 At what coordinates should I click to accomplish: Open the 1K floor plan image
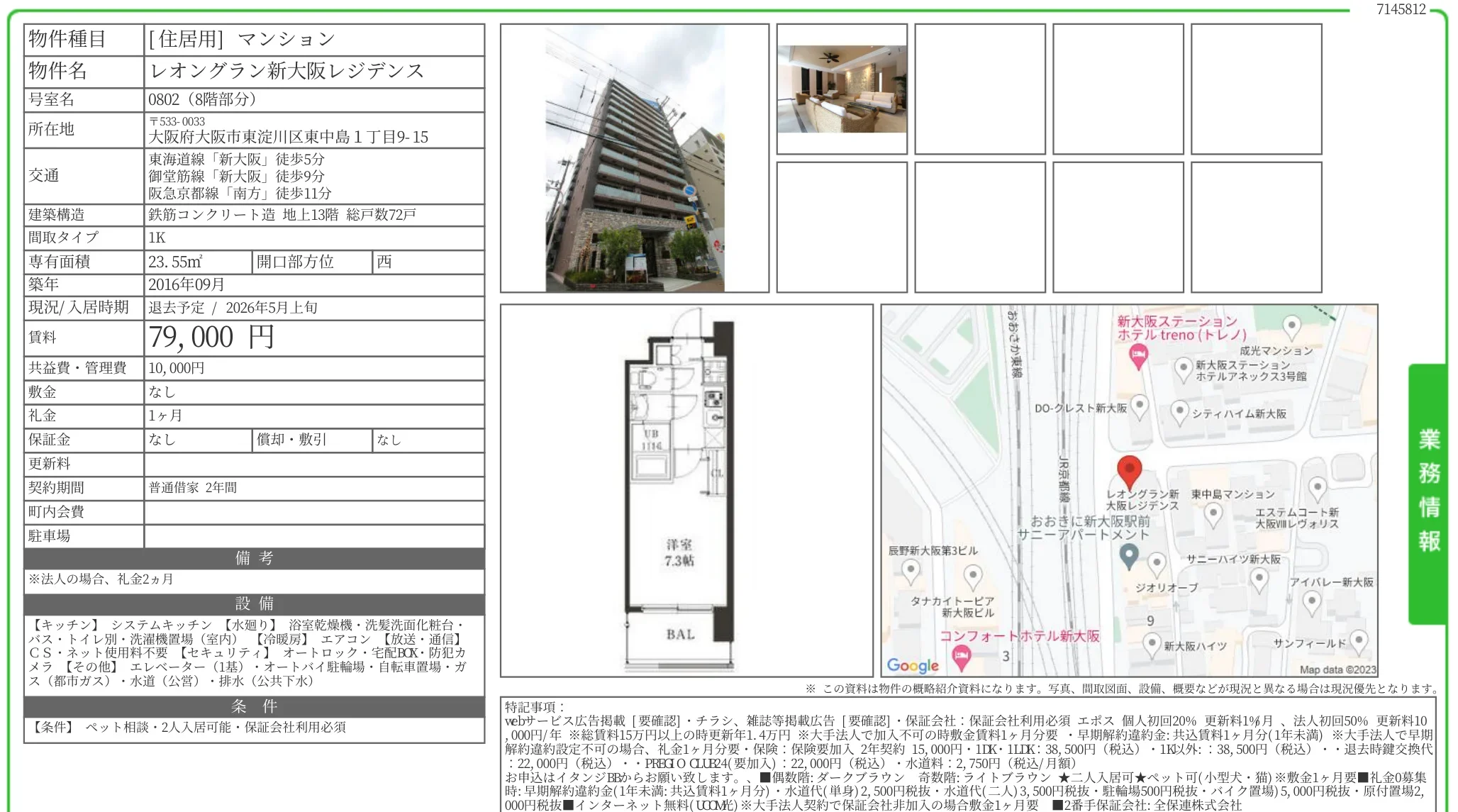[686, 490]
